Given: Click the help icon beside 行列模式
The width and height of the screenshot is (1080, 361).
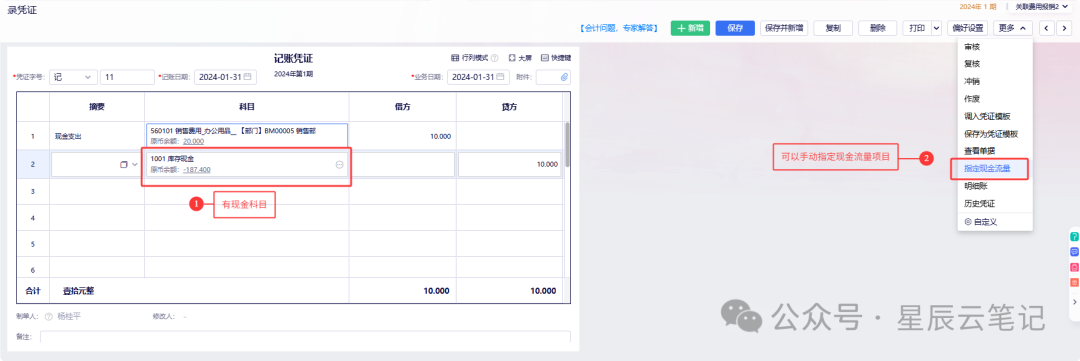Looking at the screenshot, I should [x=494, y=58].
